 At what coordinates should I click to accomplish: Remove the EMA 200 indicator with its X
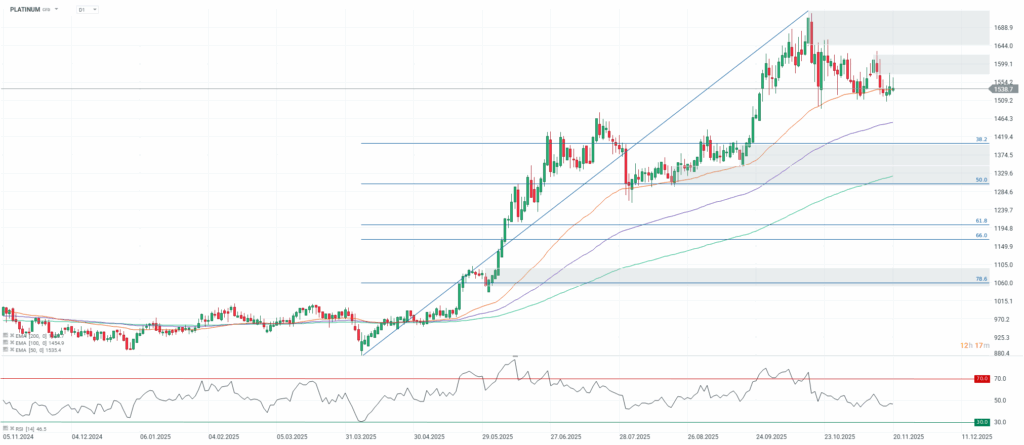coord(12,335)
